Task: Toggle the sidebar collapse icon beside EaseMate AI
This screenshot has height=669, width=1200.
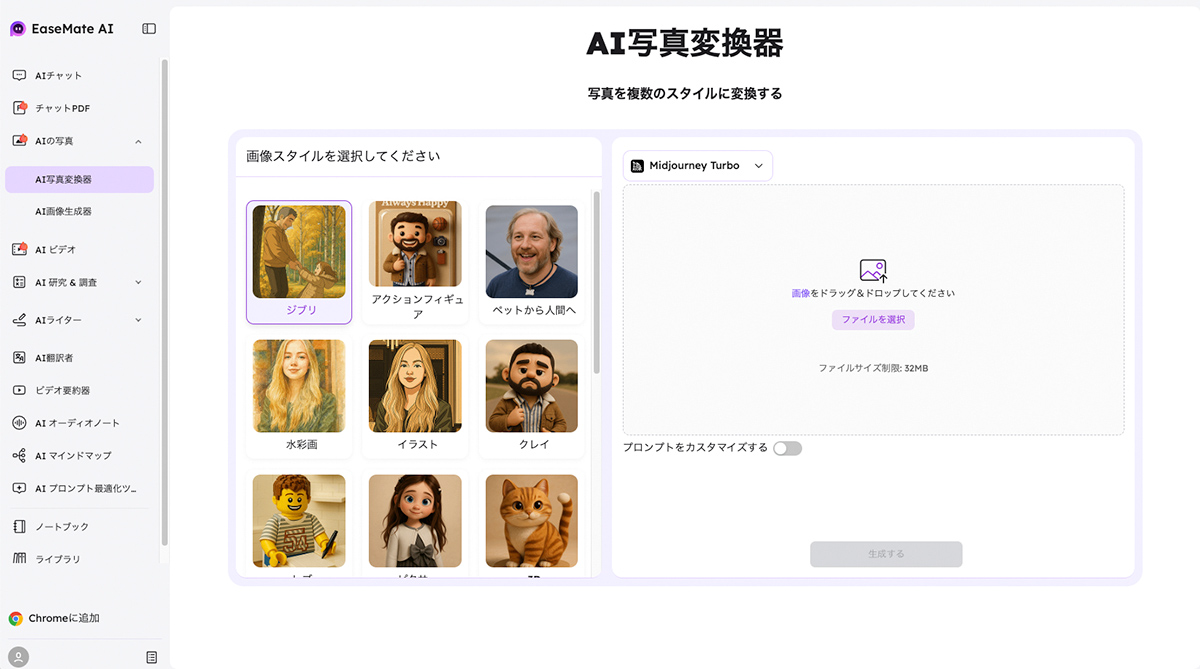Action: coord(148,29)
